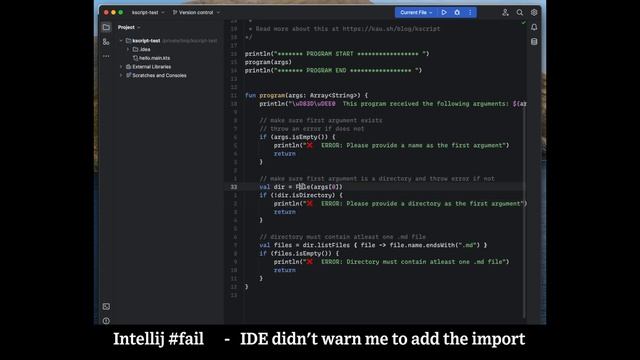Click 'if (!dir.isDirectory)' line

tap(301, 195)
